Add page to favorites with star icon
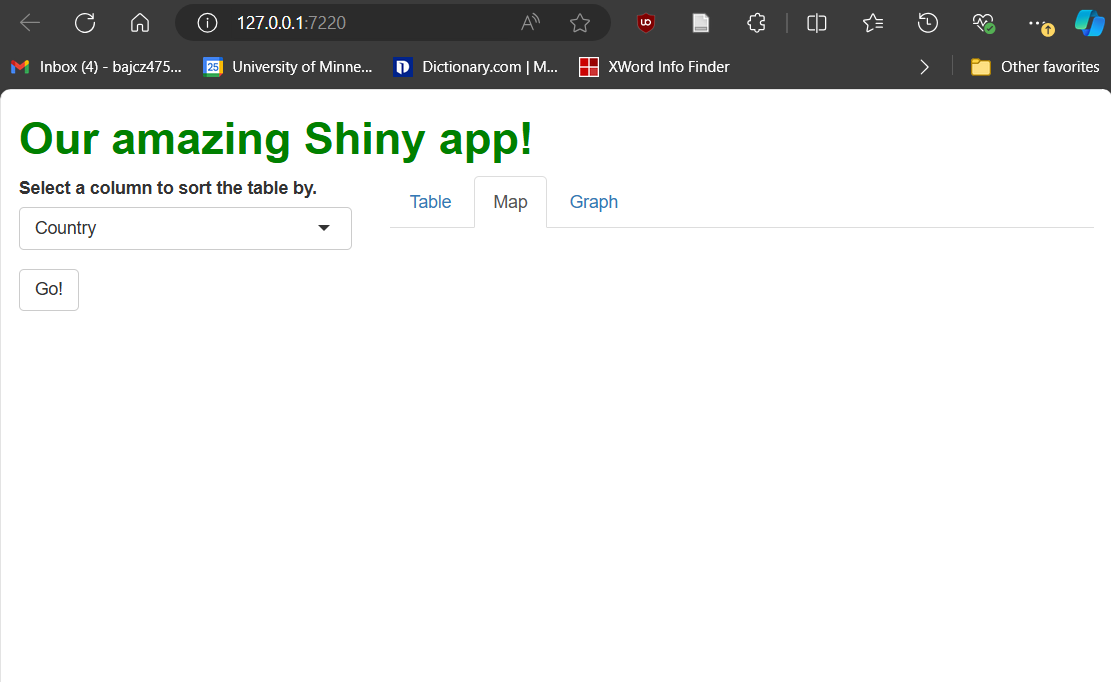Viewport: 1111px width, 682px height. (x=579, y=23)
